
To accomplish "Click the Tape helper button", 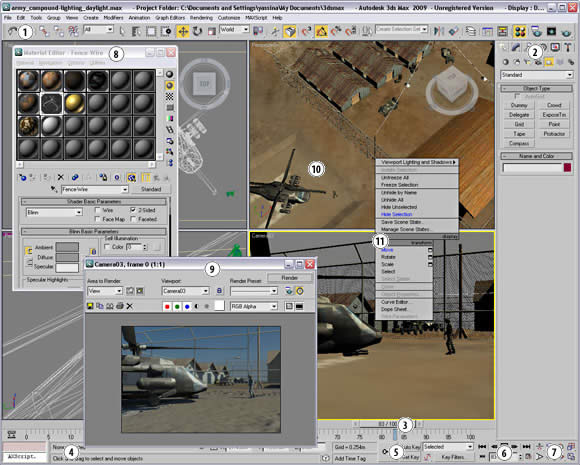I will pyautogui.click(x=519, y=134).
